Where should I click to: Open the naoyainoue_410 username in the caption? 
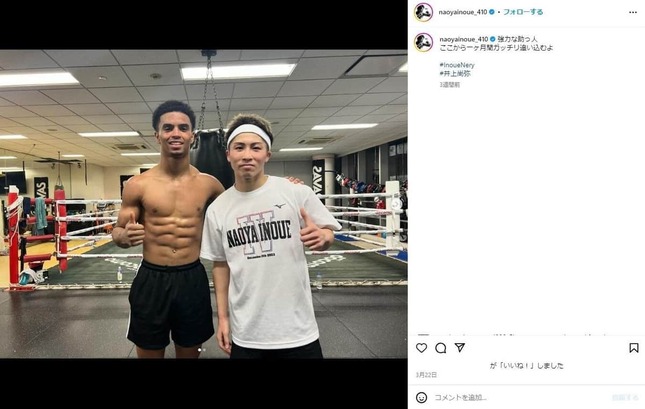[x=464, y=39]
